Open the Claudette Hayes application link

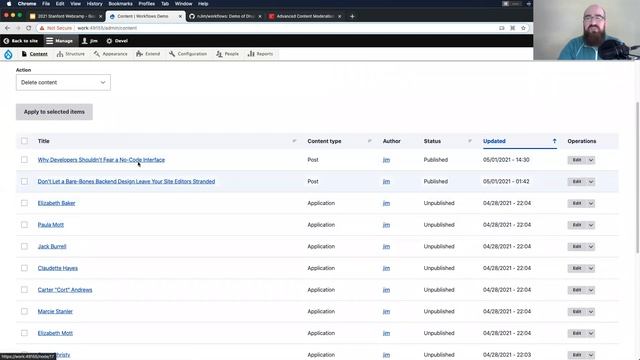58,268
